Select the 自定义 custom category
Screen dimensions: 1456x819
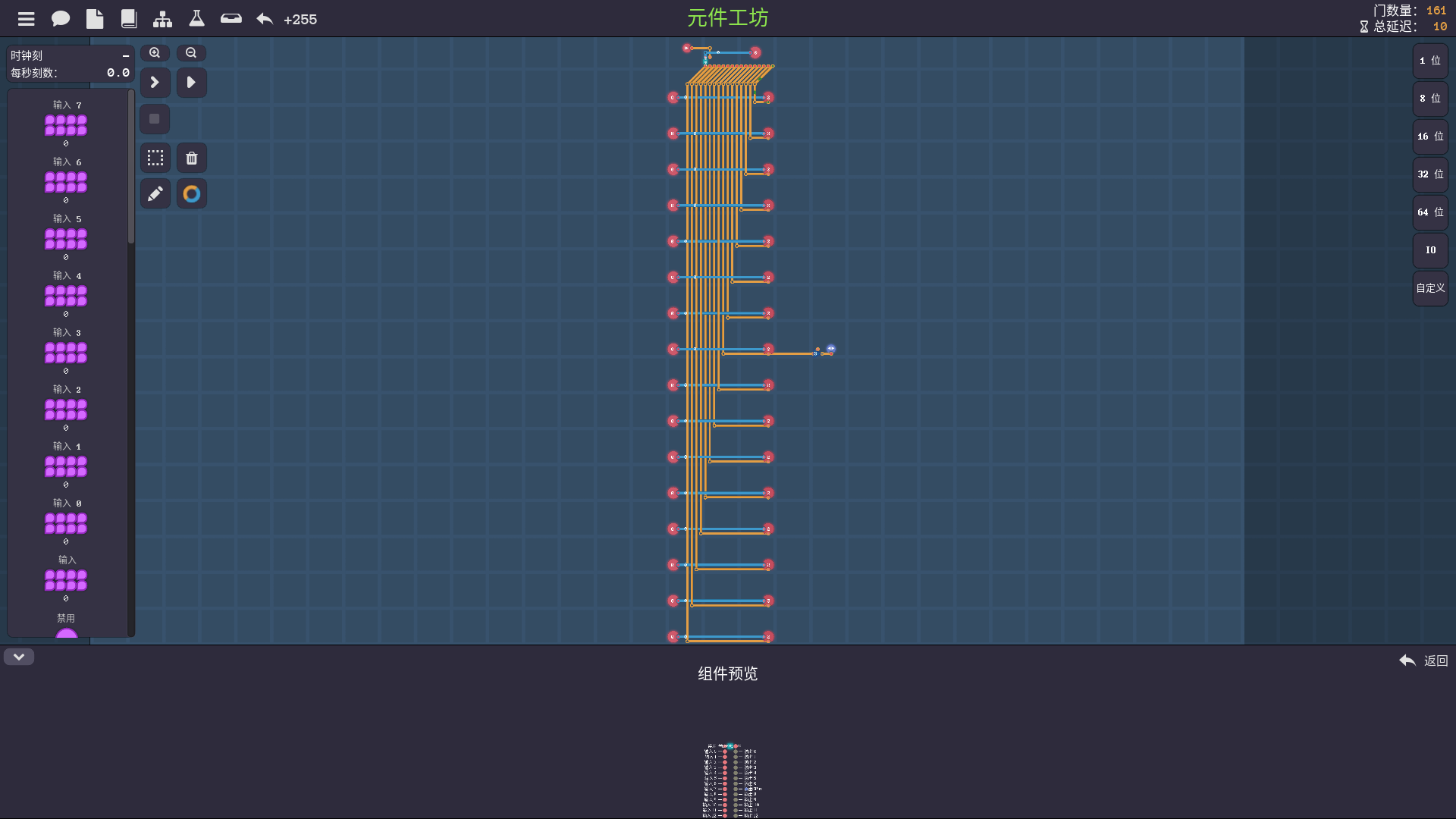(x=1430, y=288)
